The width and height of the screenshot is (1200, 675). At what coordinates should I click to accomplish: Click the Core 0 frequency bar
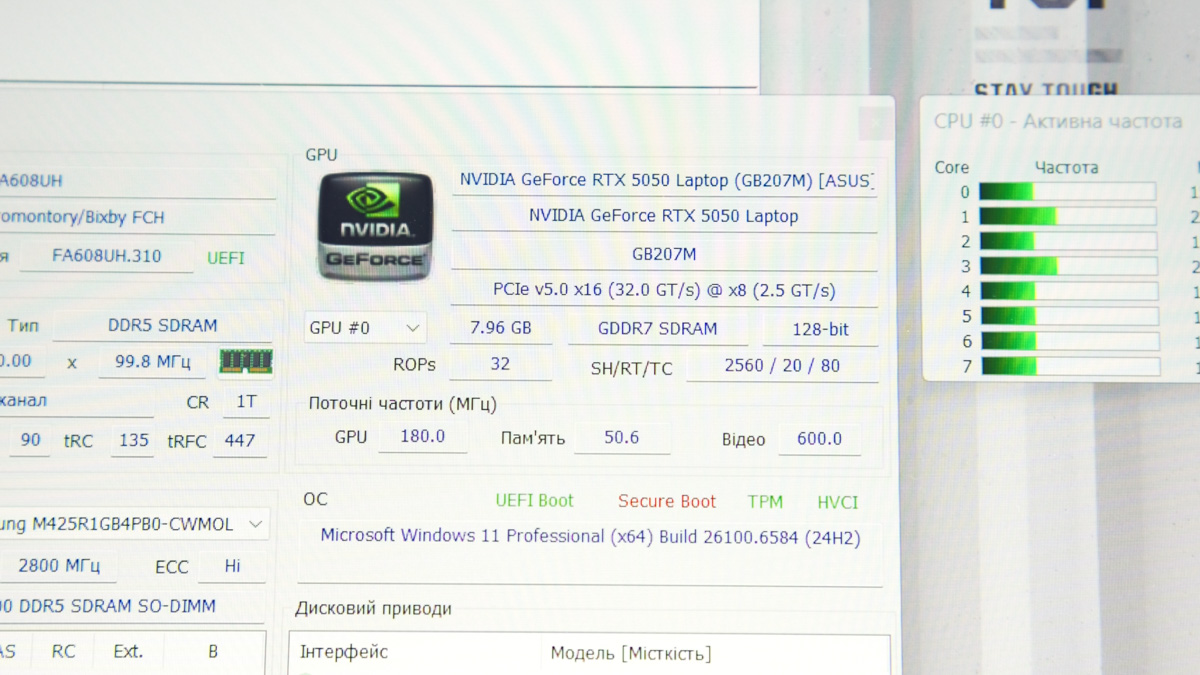(1067, 192)
